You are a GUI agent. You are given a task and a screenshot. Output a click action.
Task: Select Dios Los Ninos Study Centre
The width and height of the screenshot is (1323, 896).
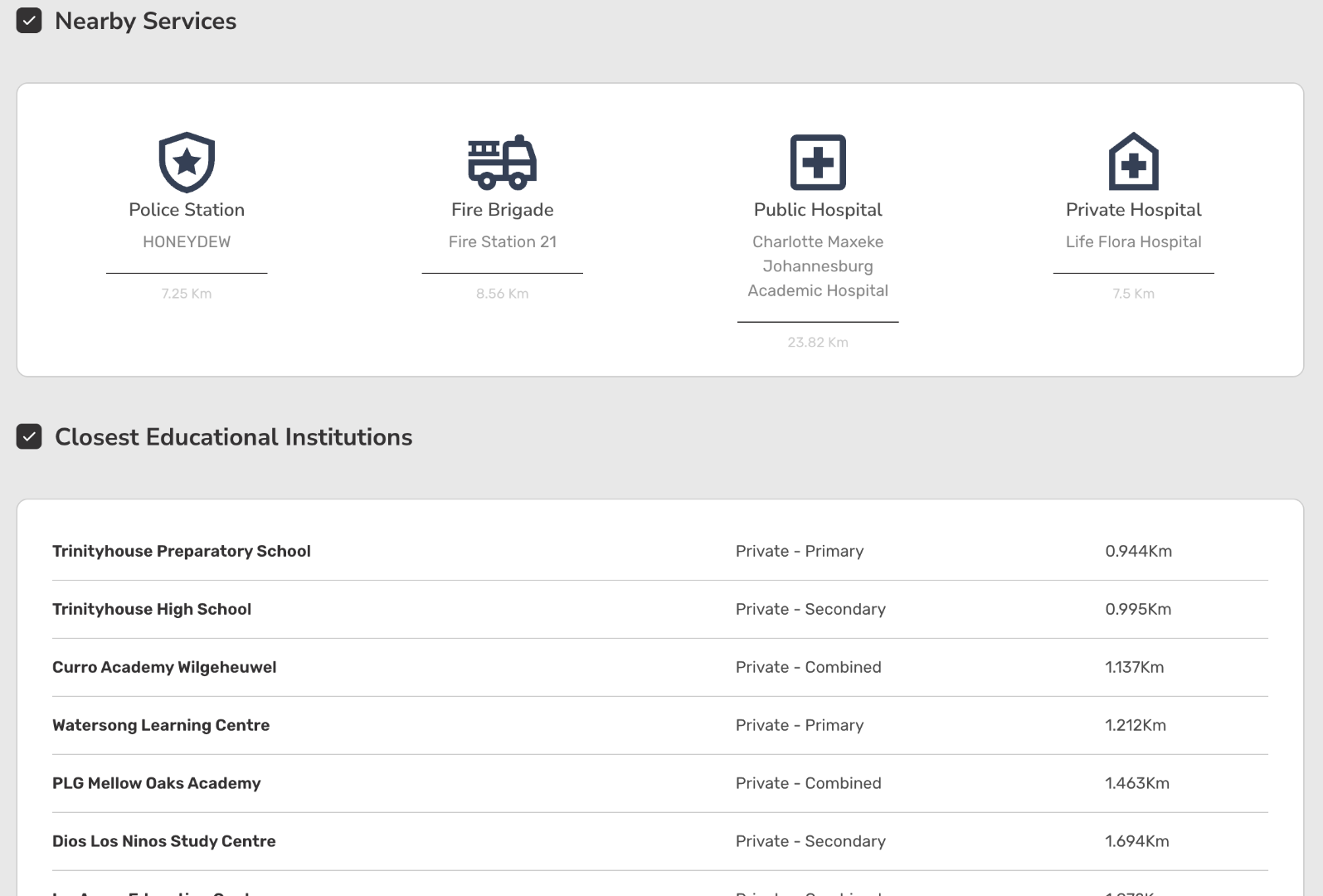164,841
